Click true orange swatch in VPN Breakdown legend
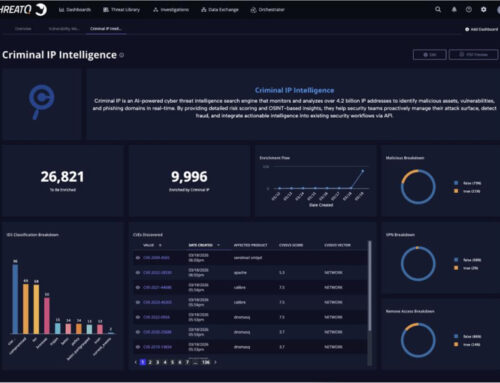Image resolution: width=500 pixels, height=383 pixels. click(x=456, y=268)
